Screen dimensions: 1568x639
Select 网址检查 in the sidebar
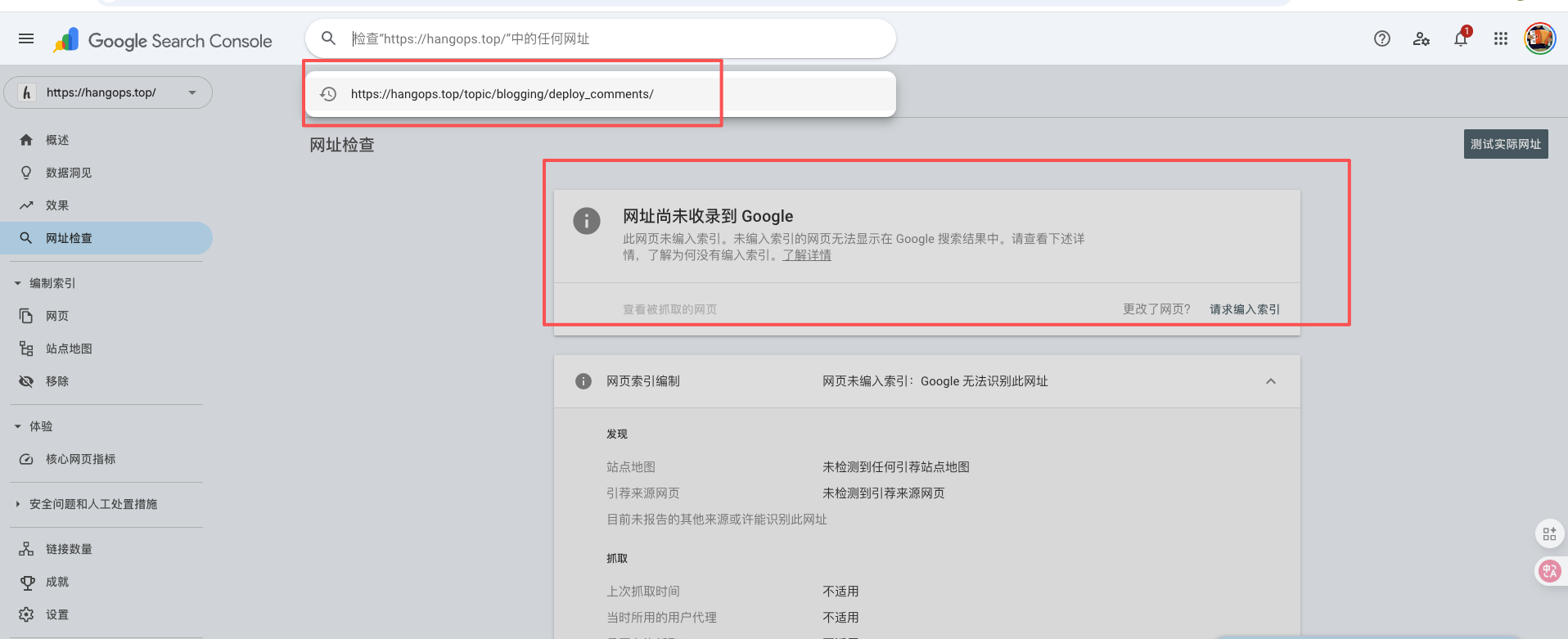tap(106, 238)
